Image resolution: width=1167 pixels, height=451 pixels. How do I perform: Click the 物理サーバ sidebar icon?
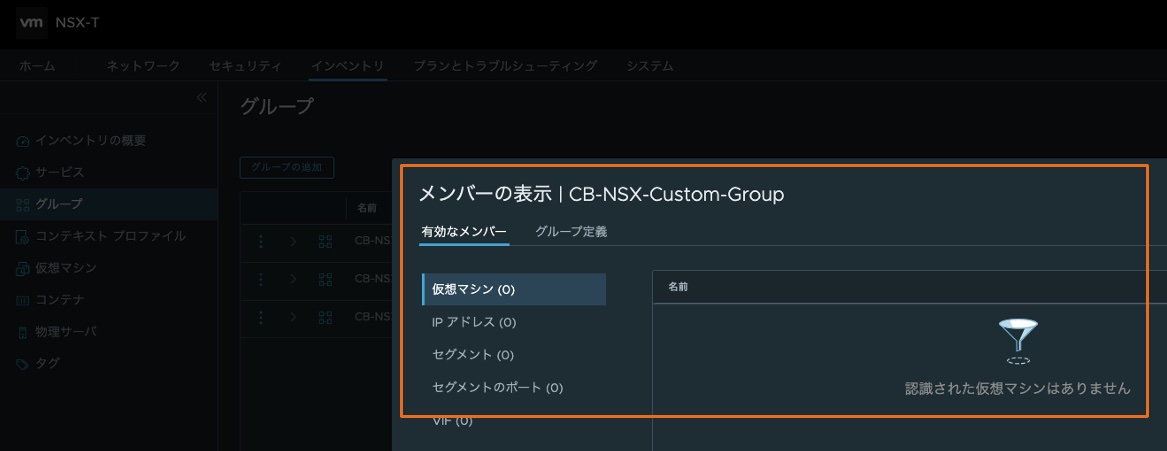click(x=22, y=332)
